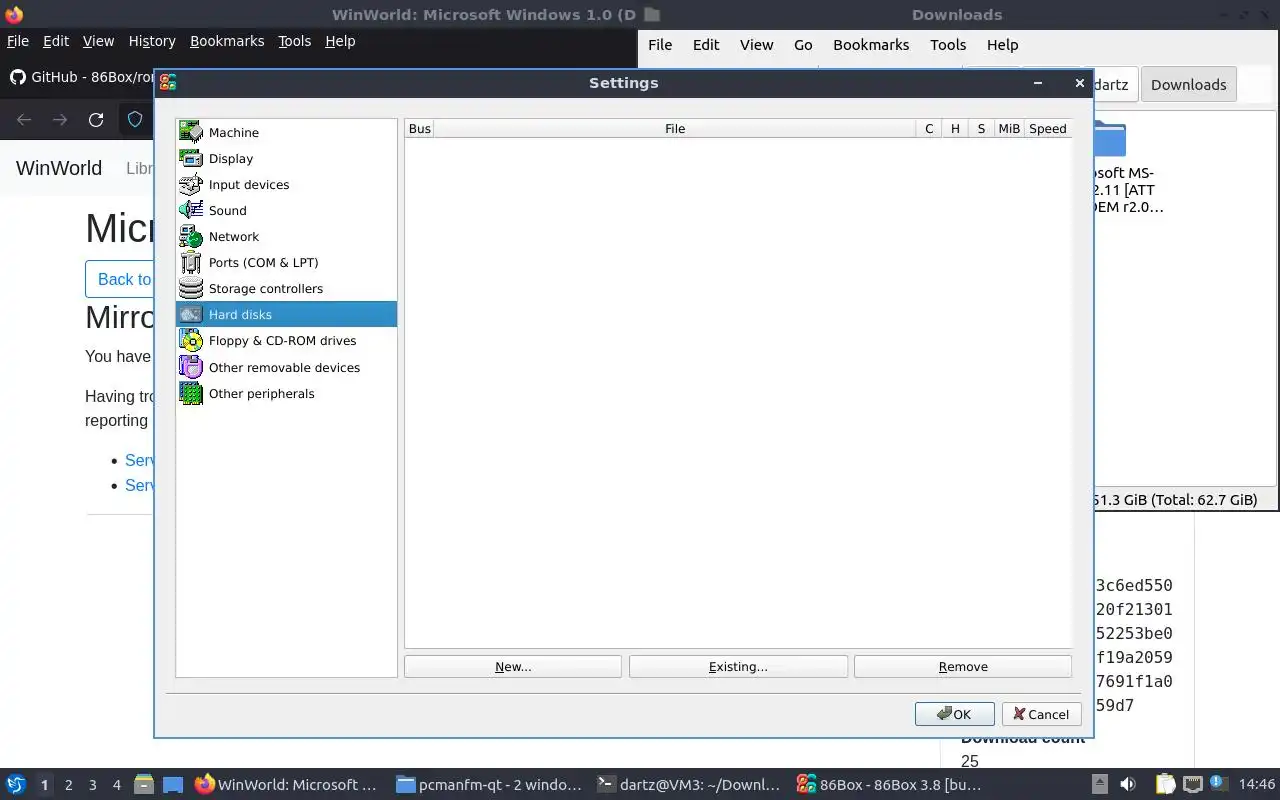Open the file manager View menu

pos(756,45)
